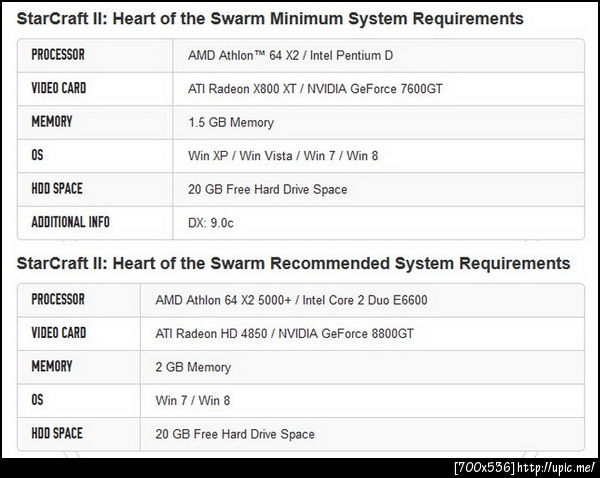Select the ATI Radeon X800 XT video card value
This screenshot has width=600, height=478.
click(315, 88)
